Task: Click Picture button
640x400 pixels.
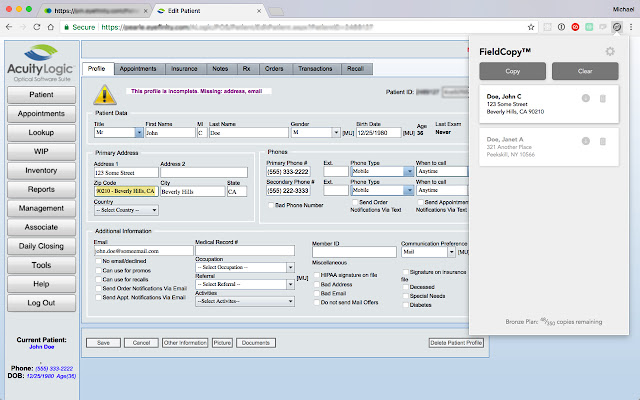Action: tap(222, 343)
